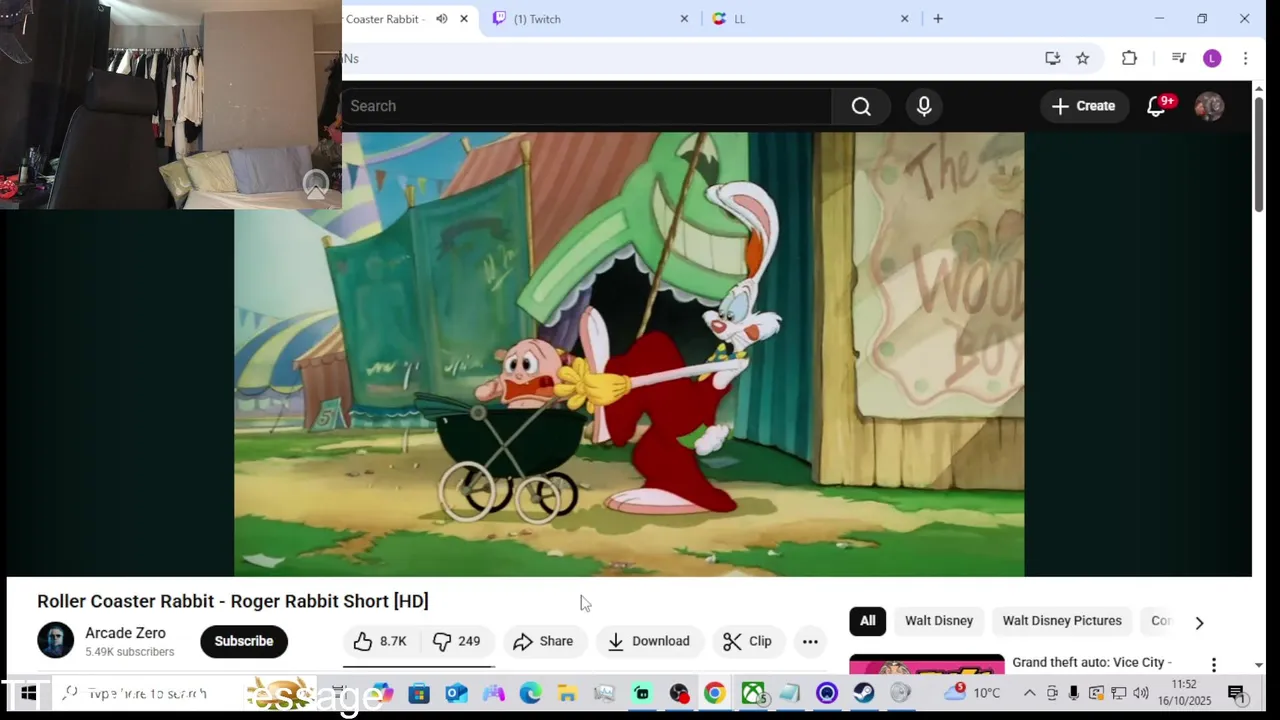Open the Chrome profile L avatar

point(1212,58)
